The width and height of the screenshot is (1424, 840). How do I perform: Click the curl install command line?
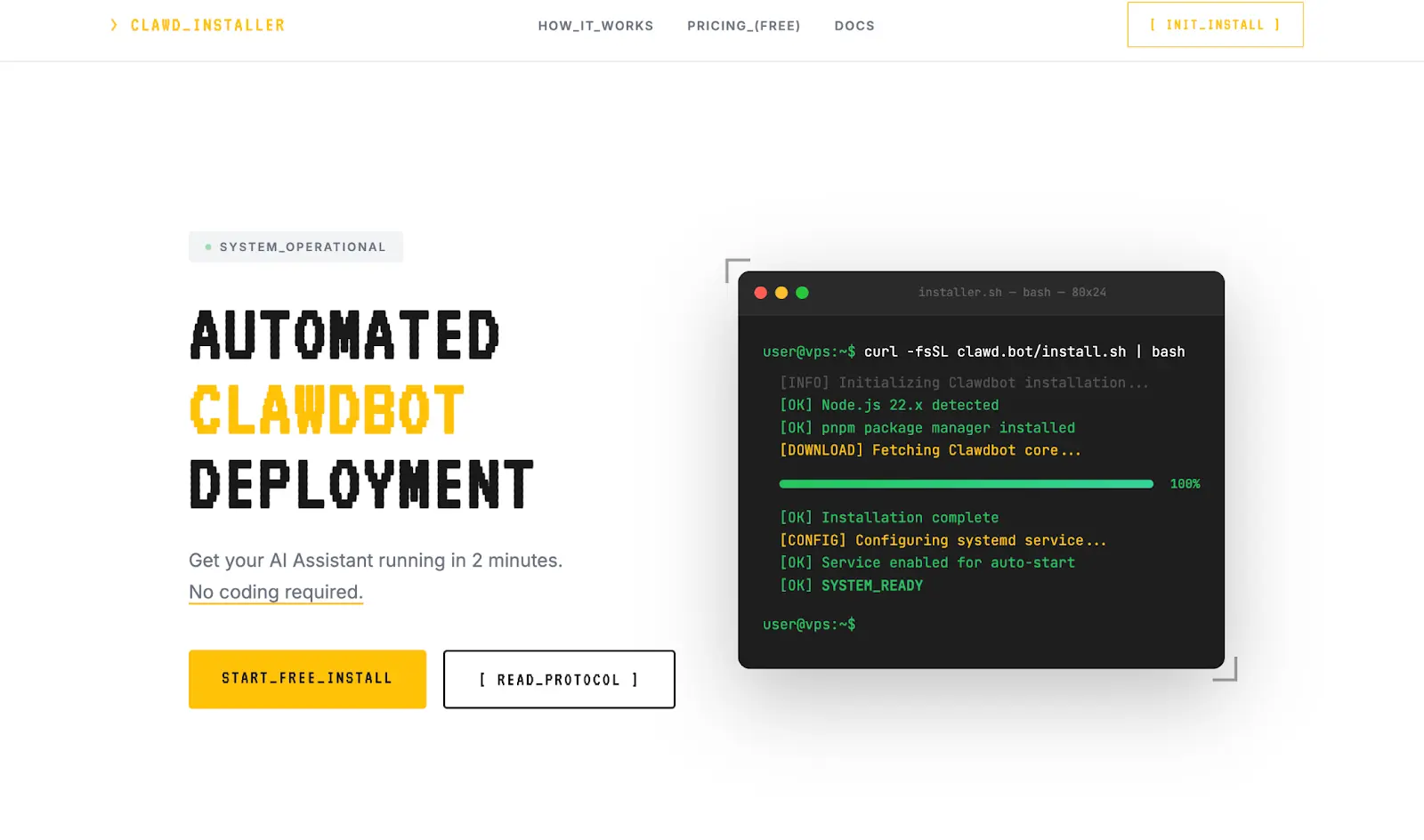pos(974,351)
